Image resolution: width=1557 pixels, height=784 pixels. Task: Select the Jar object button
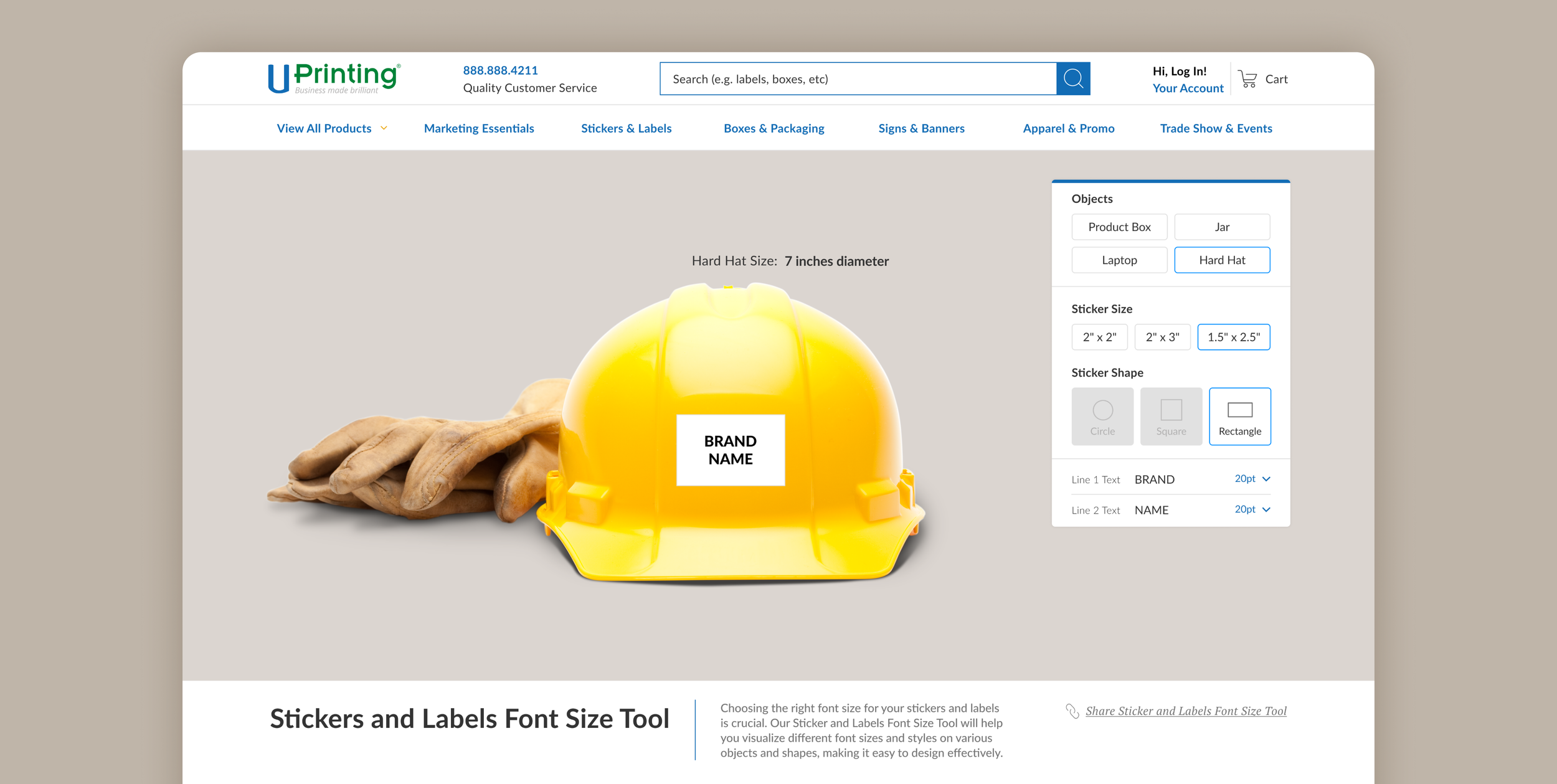[1221, 227]
